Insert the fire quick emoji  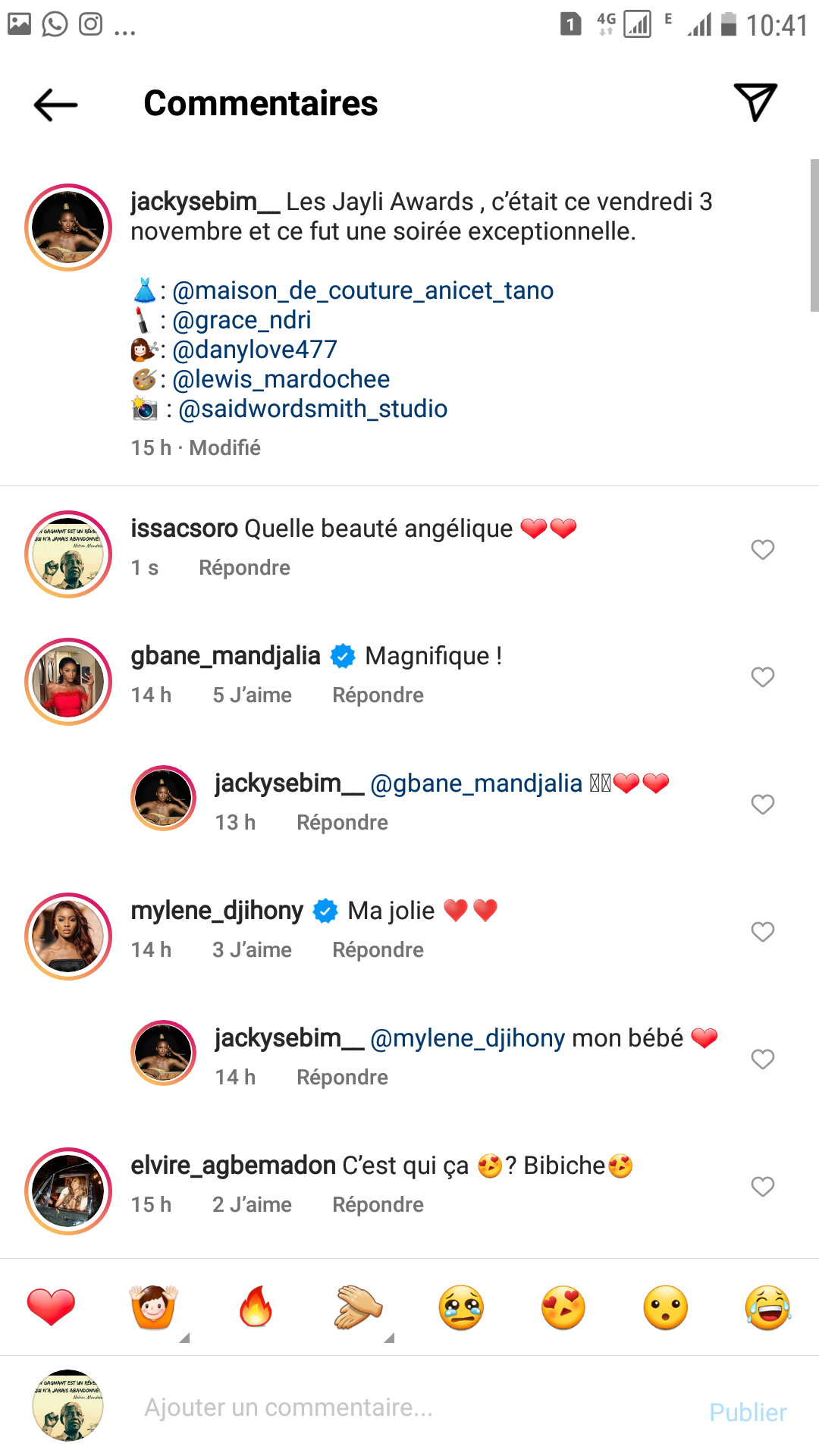coord(256,1307)
